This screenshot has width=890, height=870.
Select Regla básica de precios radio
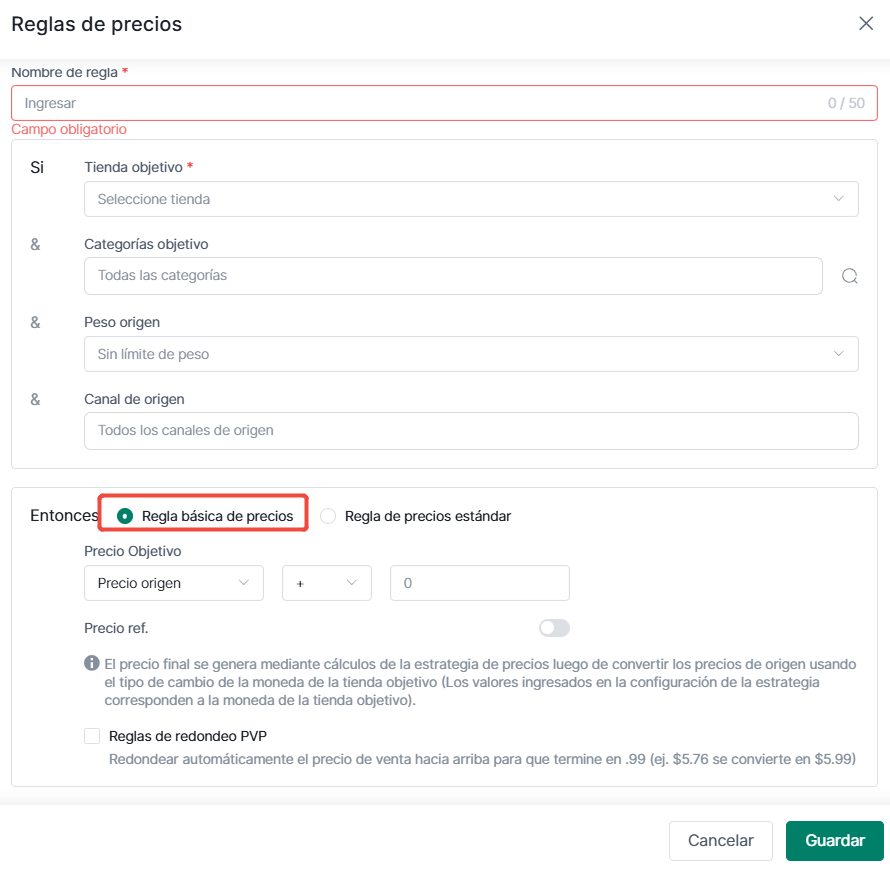click(x=125, y=516)
